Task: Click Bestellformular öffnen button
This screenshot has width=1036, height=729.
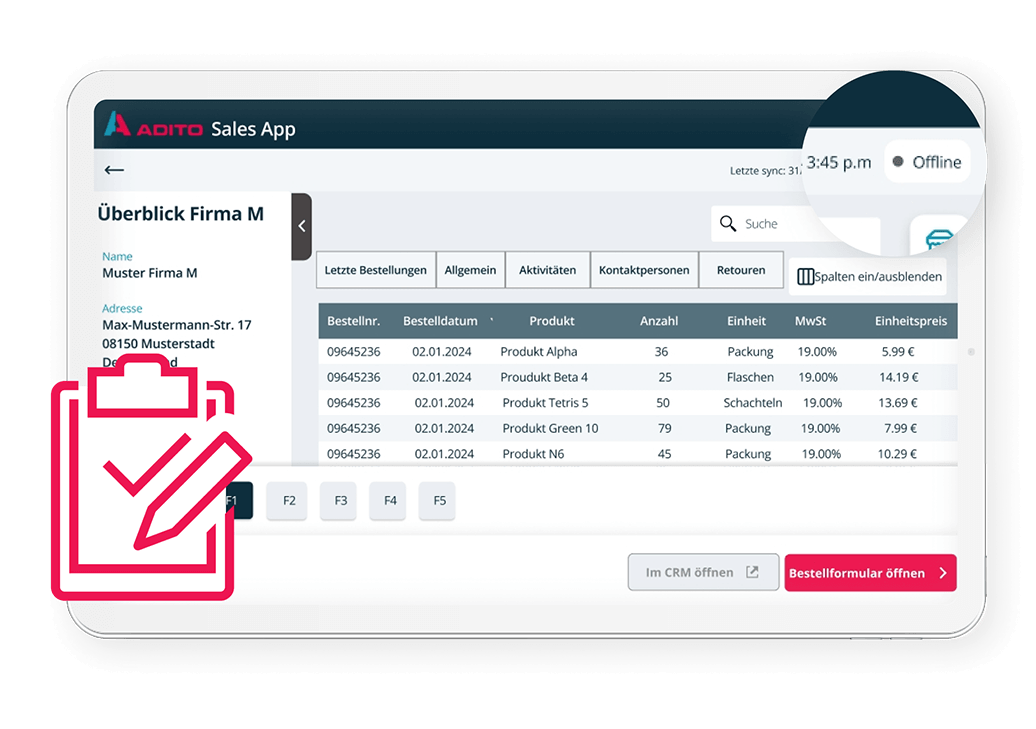Action: 870,573
